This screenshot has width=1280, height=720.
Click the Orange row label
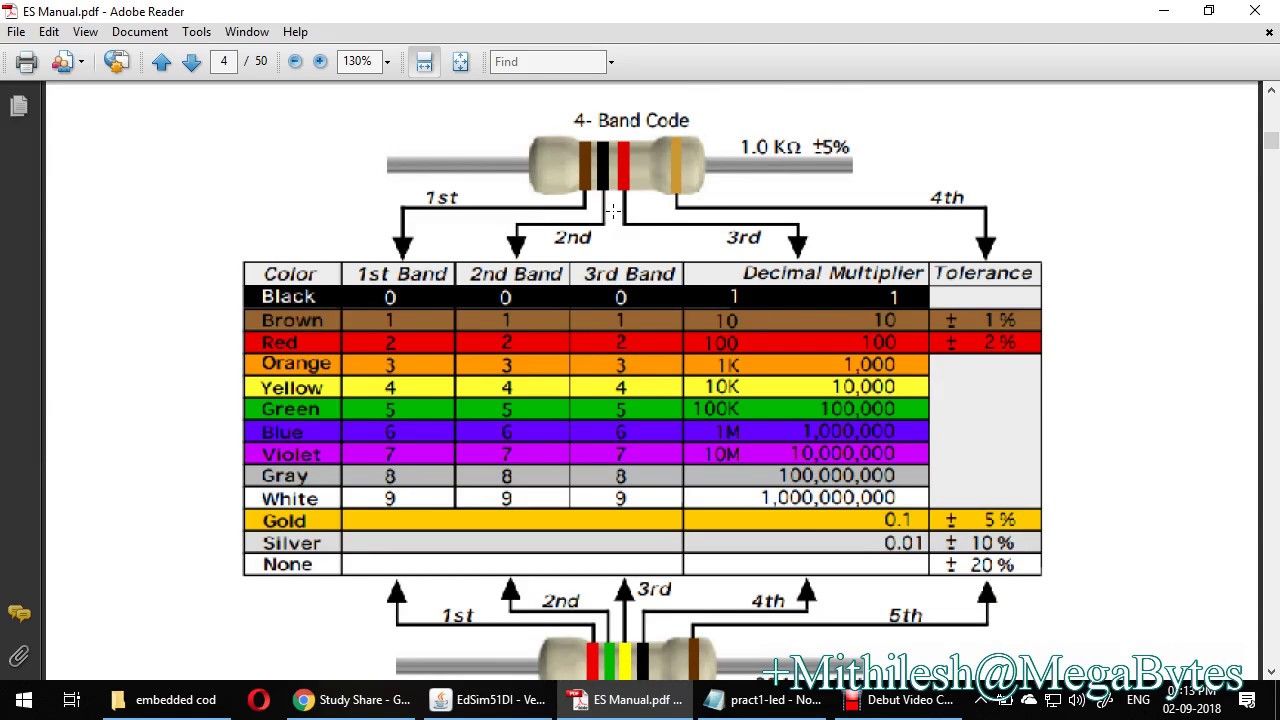click(296, 364)
